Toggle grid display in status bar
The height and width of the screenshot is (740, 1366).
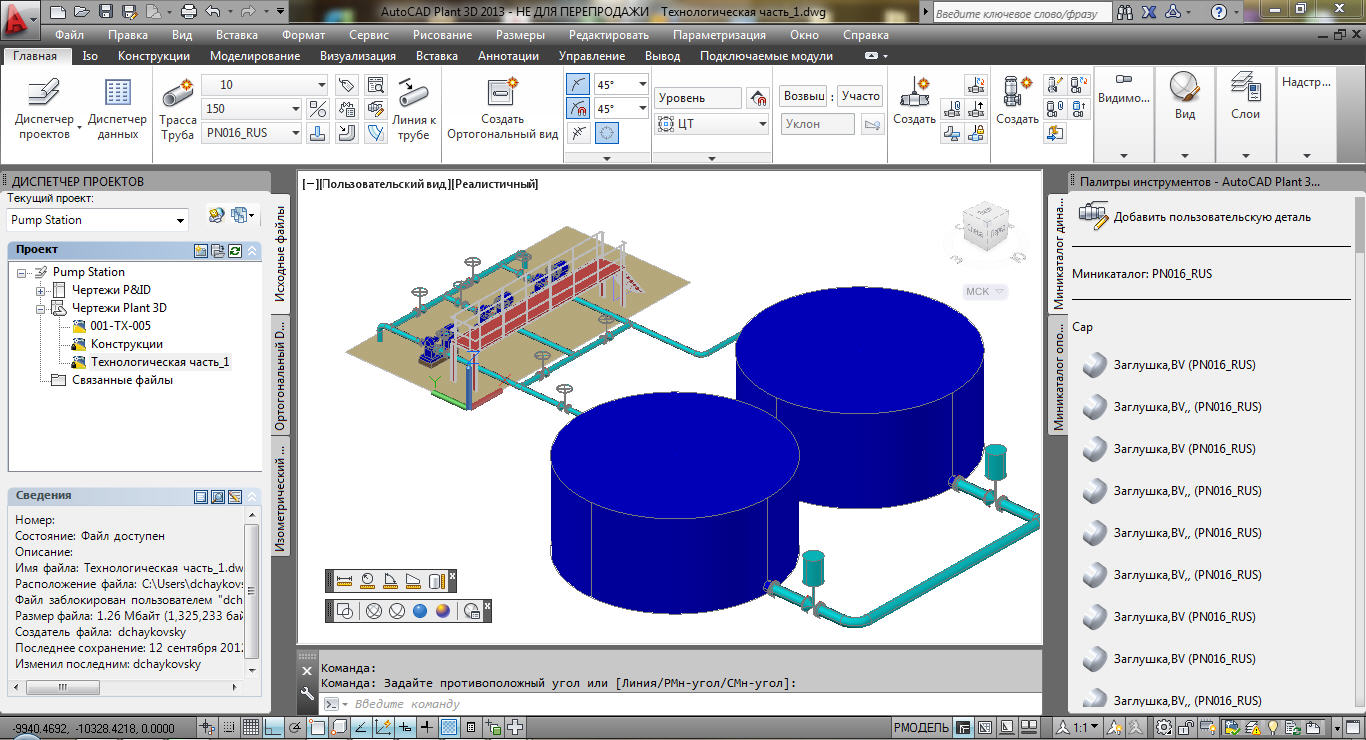pyautogui.click(x=252, y=727)
